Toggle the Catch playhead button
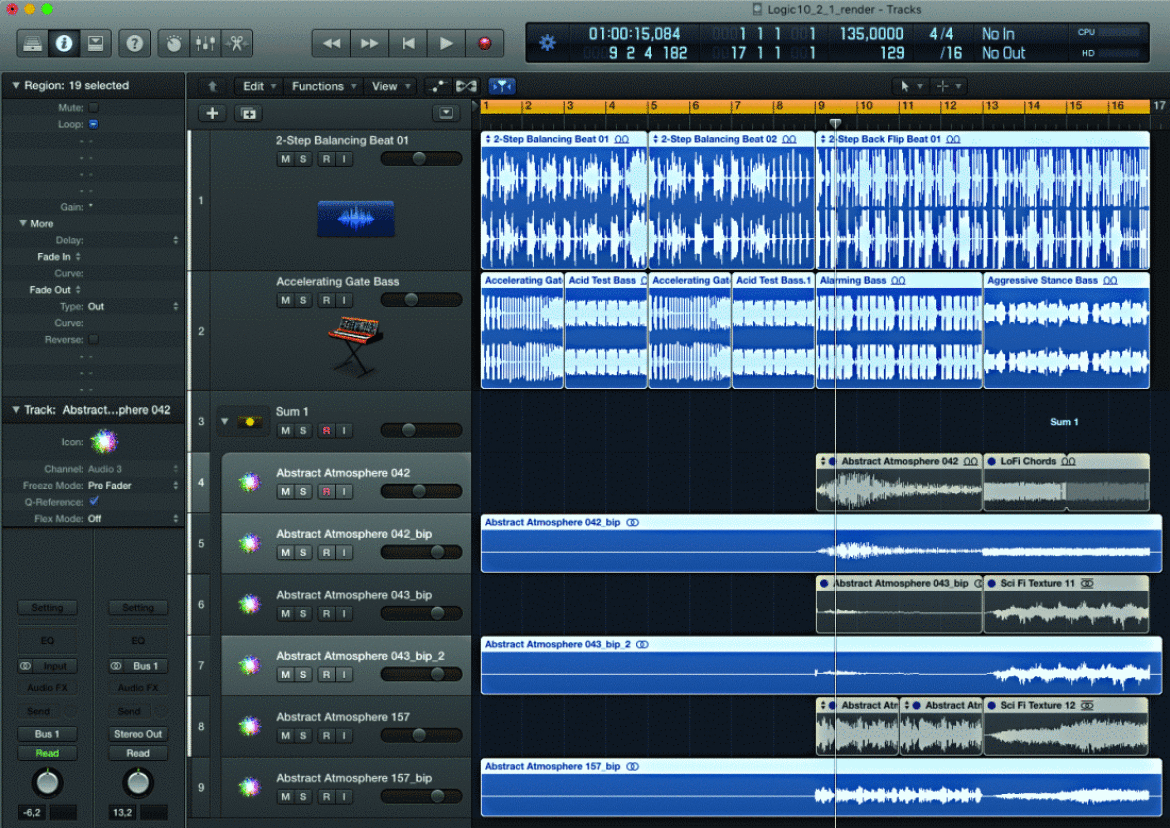 (x=501, y=87)
